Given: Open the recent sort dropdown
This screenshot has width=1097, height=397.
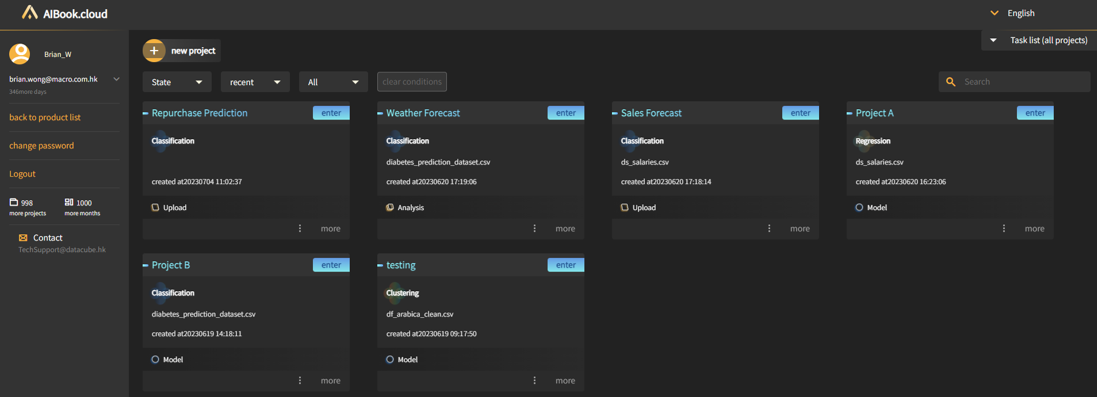Looking at the screenshot, I should (x=255, y=82).
